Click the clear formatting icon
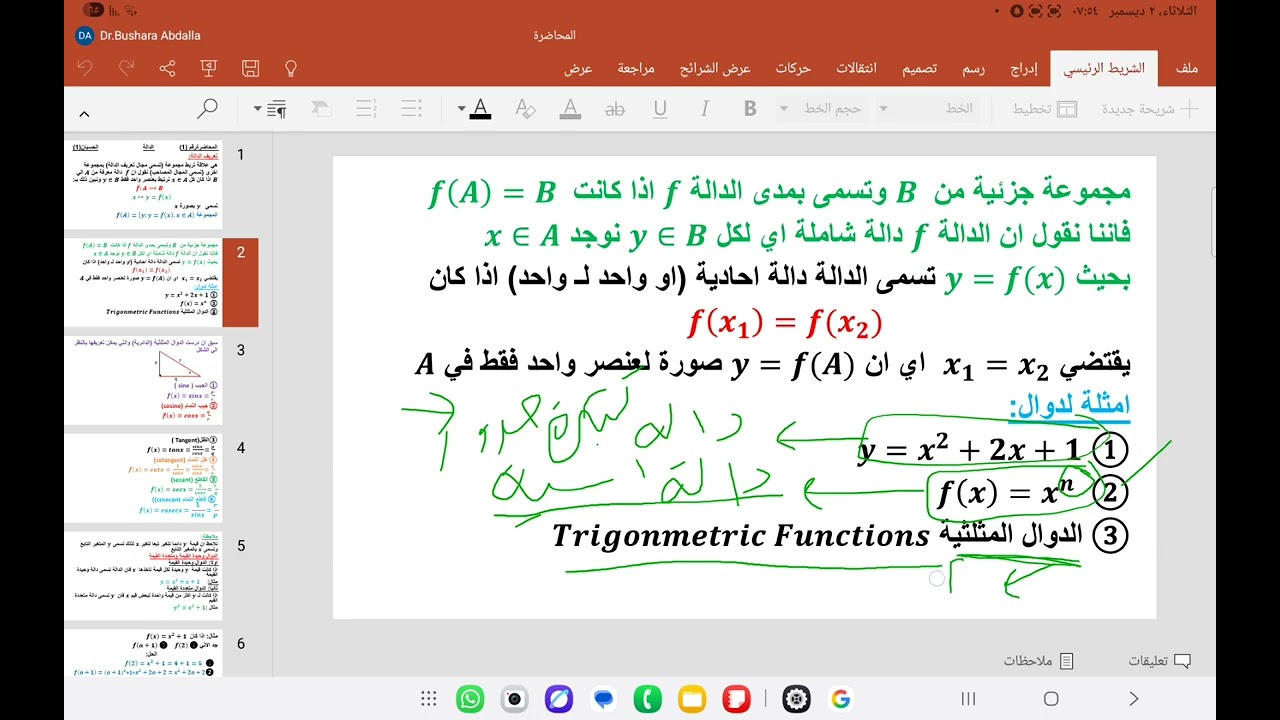 point(525,108)
